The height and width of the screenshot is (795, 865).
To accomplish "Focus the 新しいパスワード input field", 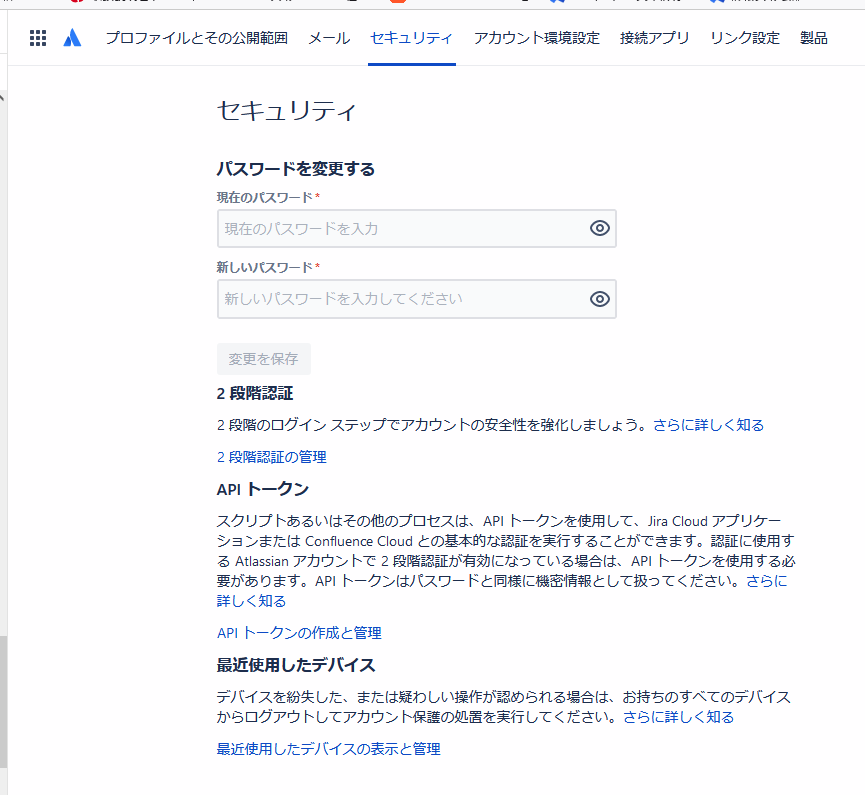I will pos(417,299).
